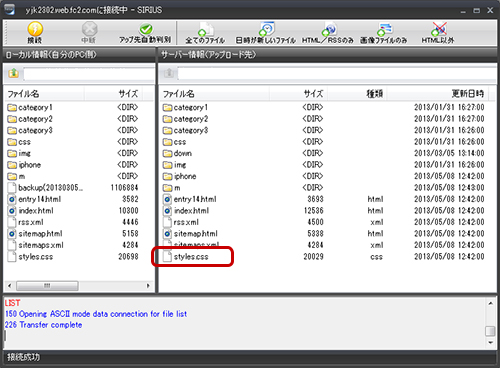Screen dimensions: 500x368
Task: Select server category1 folder
Action: tap(185, 108)
